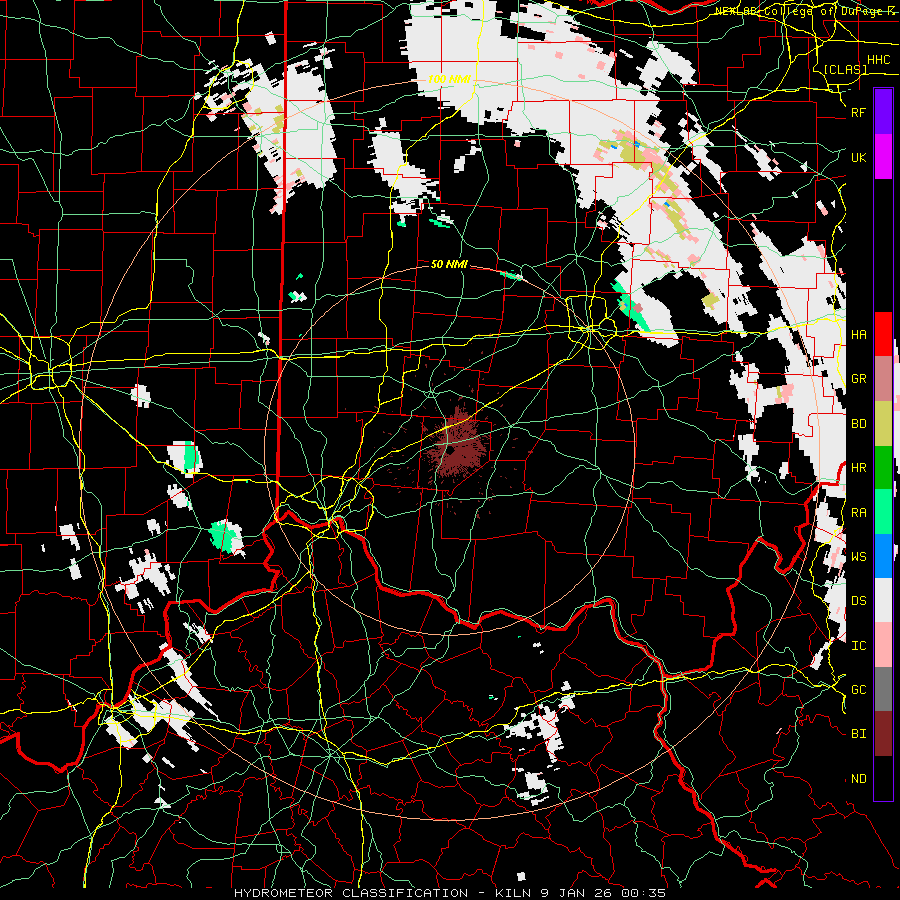Screen dimensions: 900x900
Task: Click the HR dark green legend swatch
Action: pyautogui.click(x=883, y=468)
